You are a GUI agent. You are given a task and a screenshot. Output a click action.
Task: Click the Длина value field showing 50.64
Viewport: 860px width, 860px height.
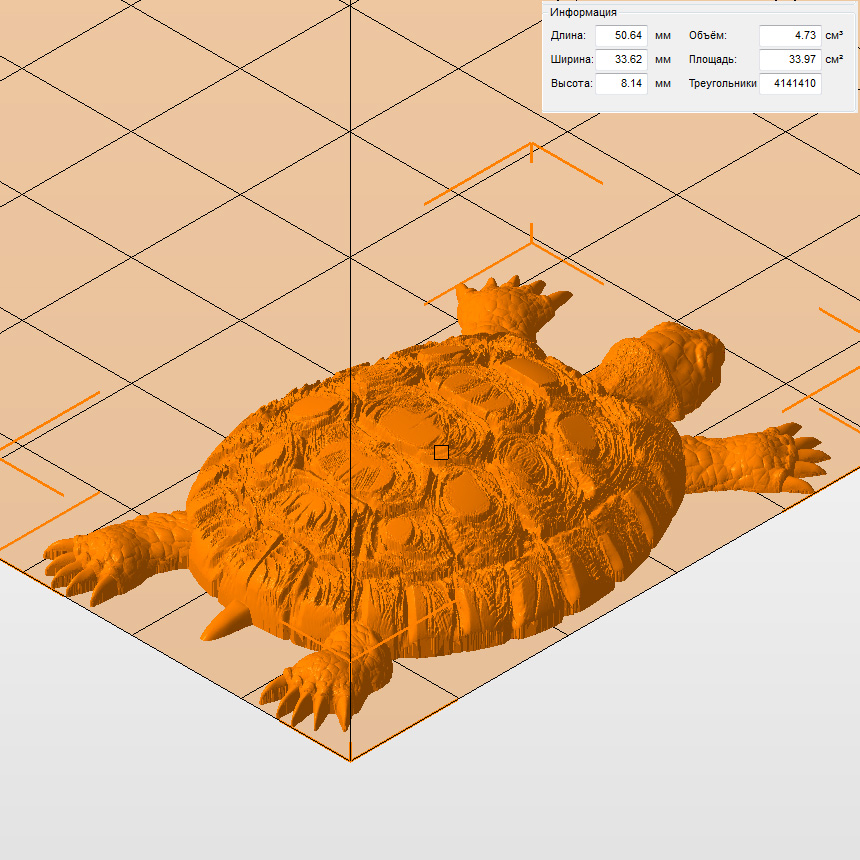pyautogui.click(x=621, y=35)
